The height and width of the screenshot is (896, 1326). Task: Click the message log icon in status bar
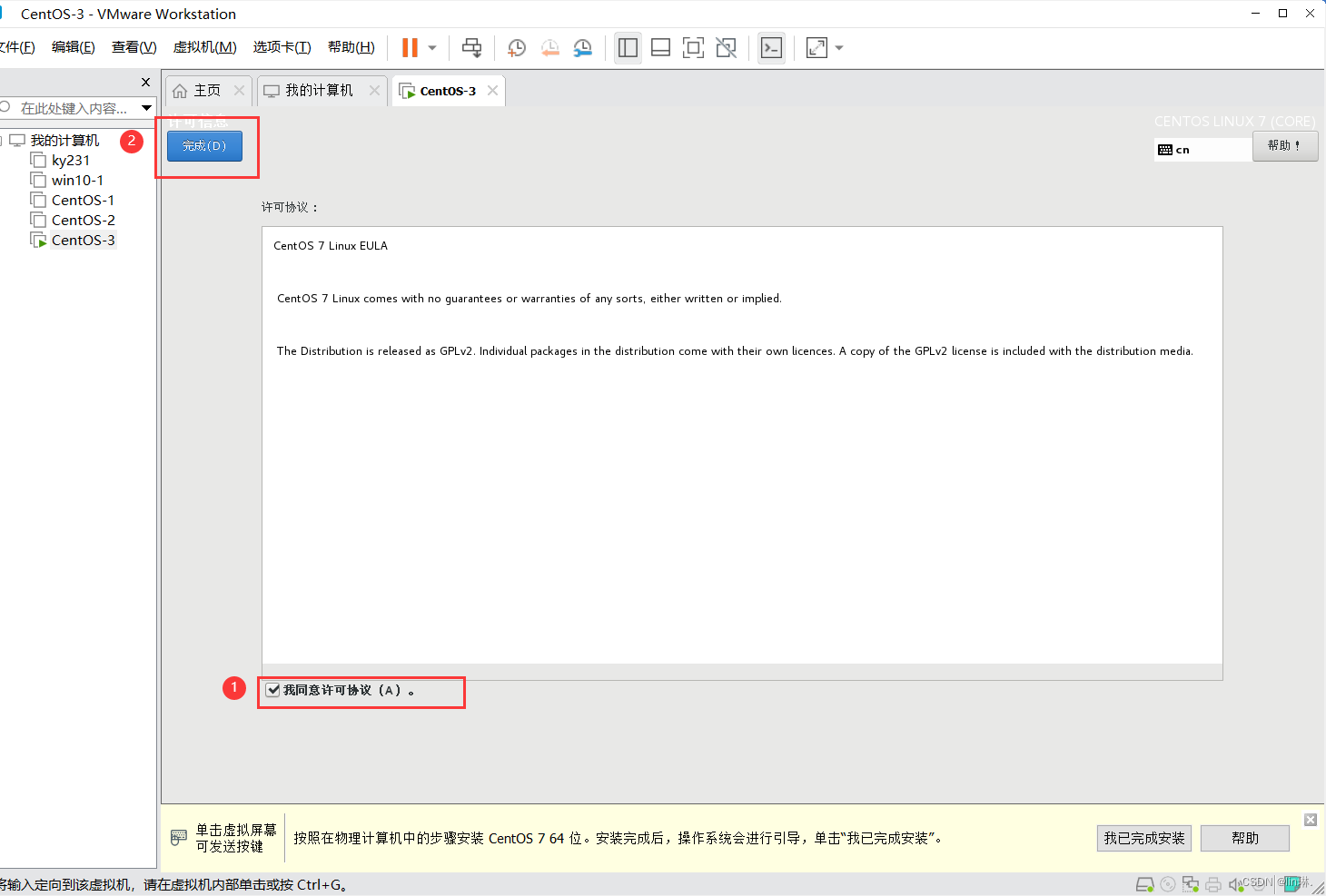pos(1291,883)
